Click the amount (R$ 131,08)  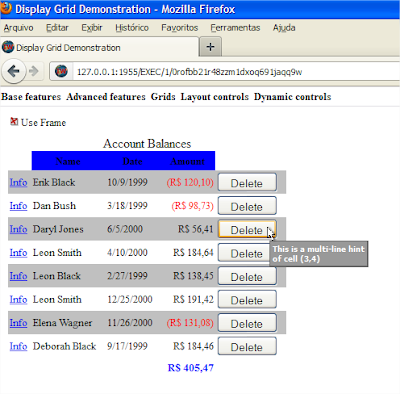[190, 323]
